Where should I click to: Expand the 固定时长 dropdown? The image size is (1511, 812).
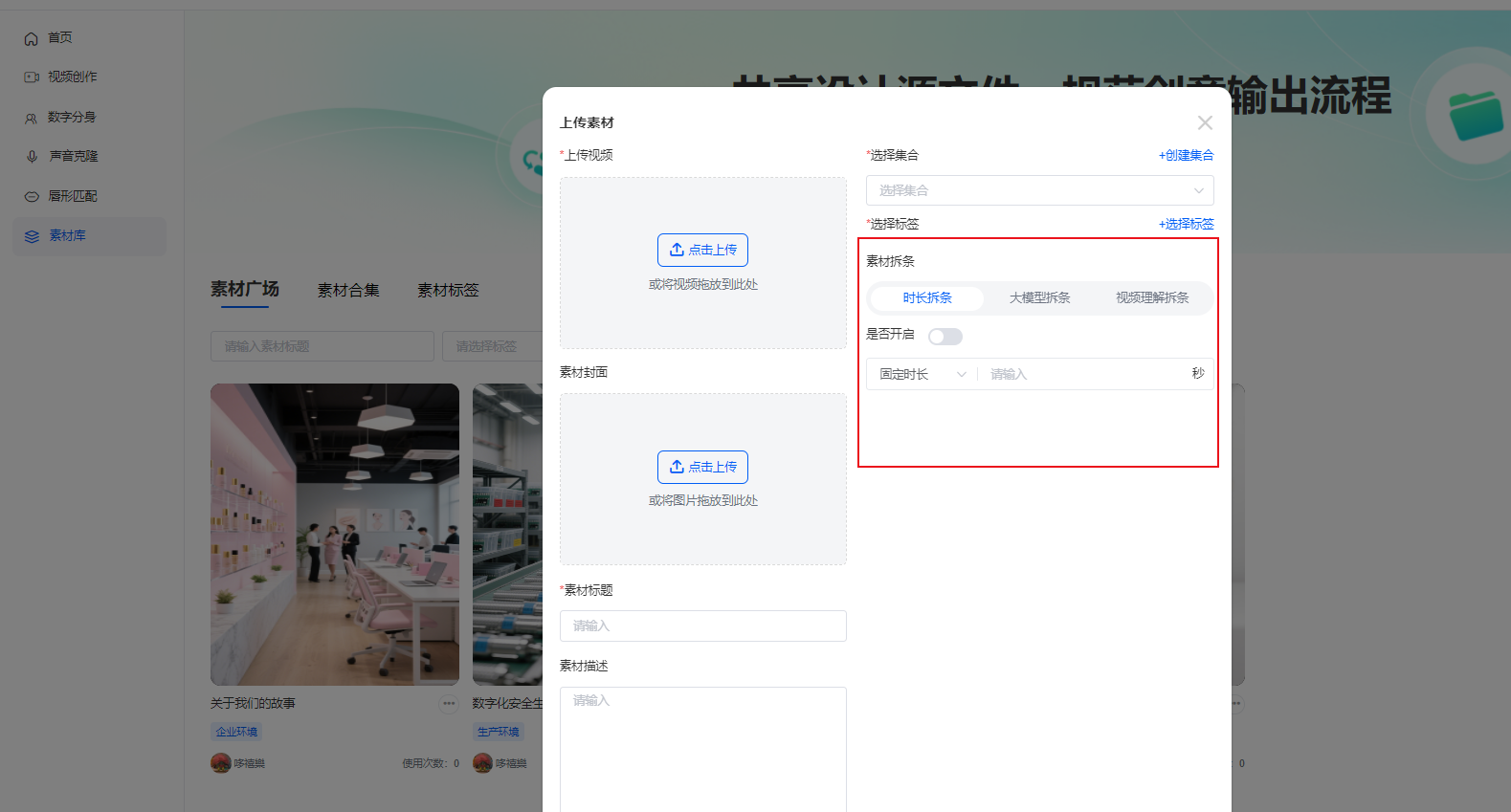(922, 374)
